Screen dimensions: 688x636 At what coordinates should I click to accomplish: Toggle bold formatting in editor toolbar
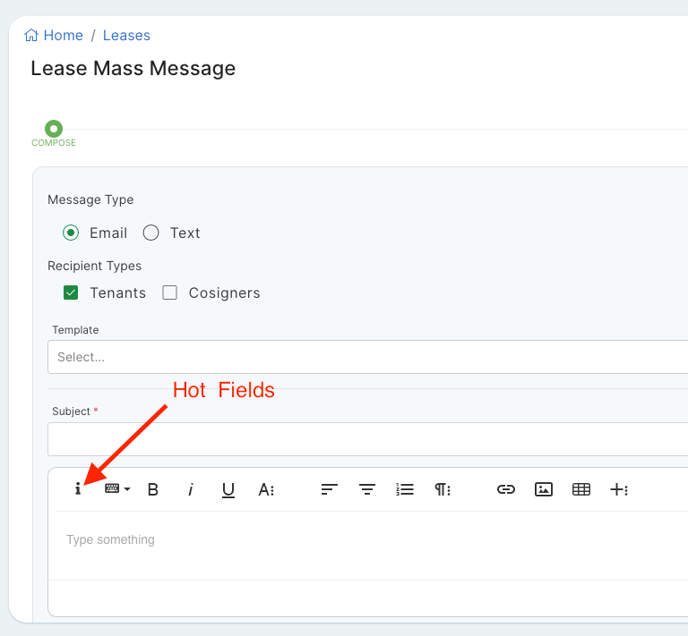153,489
